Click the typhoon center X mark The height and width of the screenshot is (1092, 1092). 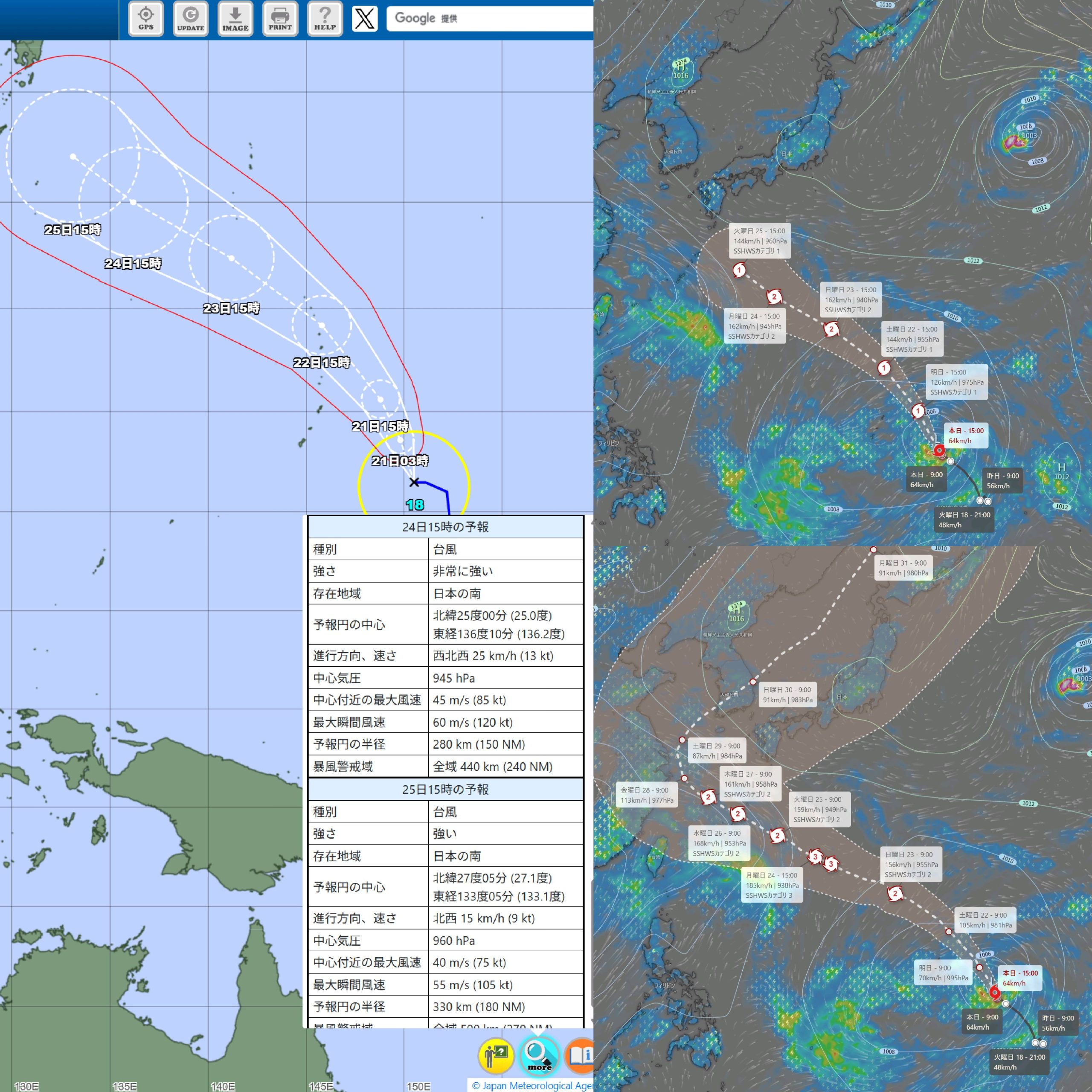414,482
